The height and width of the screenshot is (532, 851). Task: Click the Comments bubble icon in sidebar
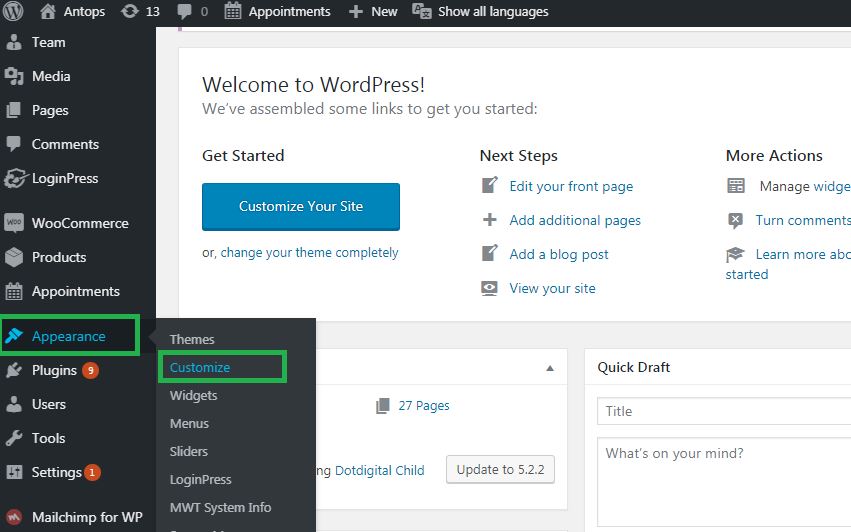pyautogui.click(x=14, y=144)
